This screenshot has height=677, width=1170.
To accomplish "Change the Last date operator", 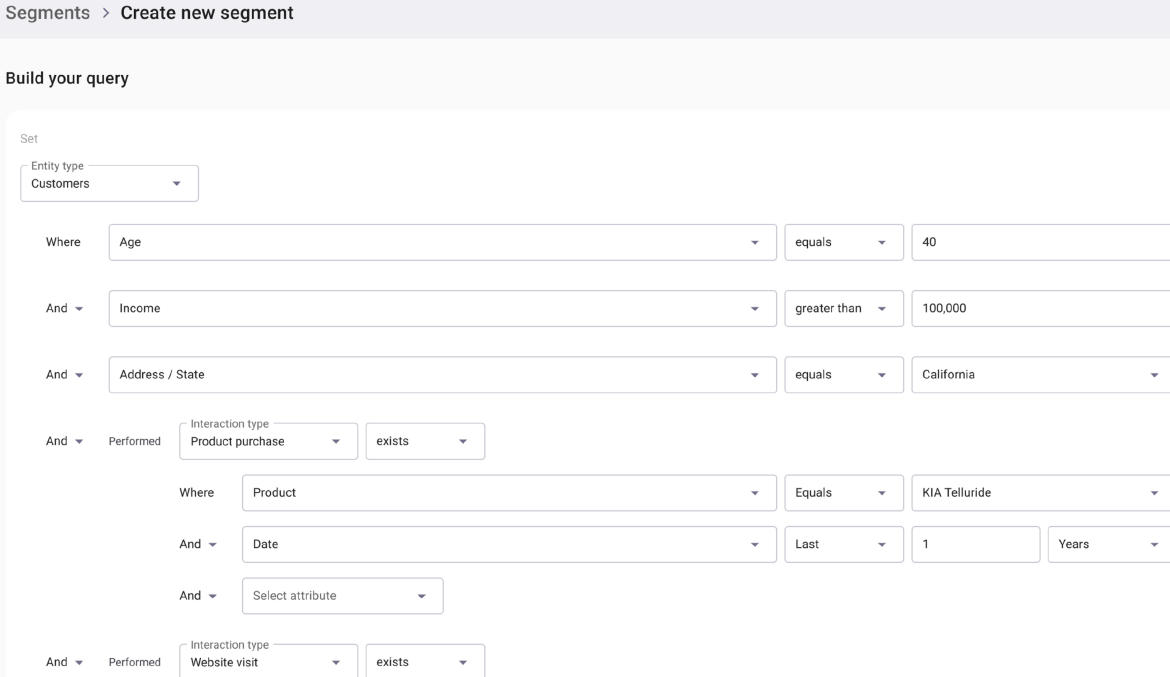I will (x=843, y=545).
